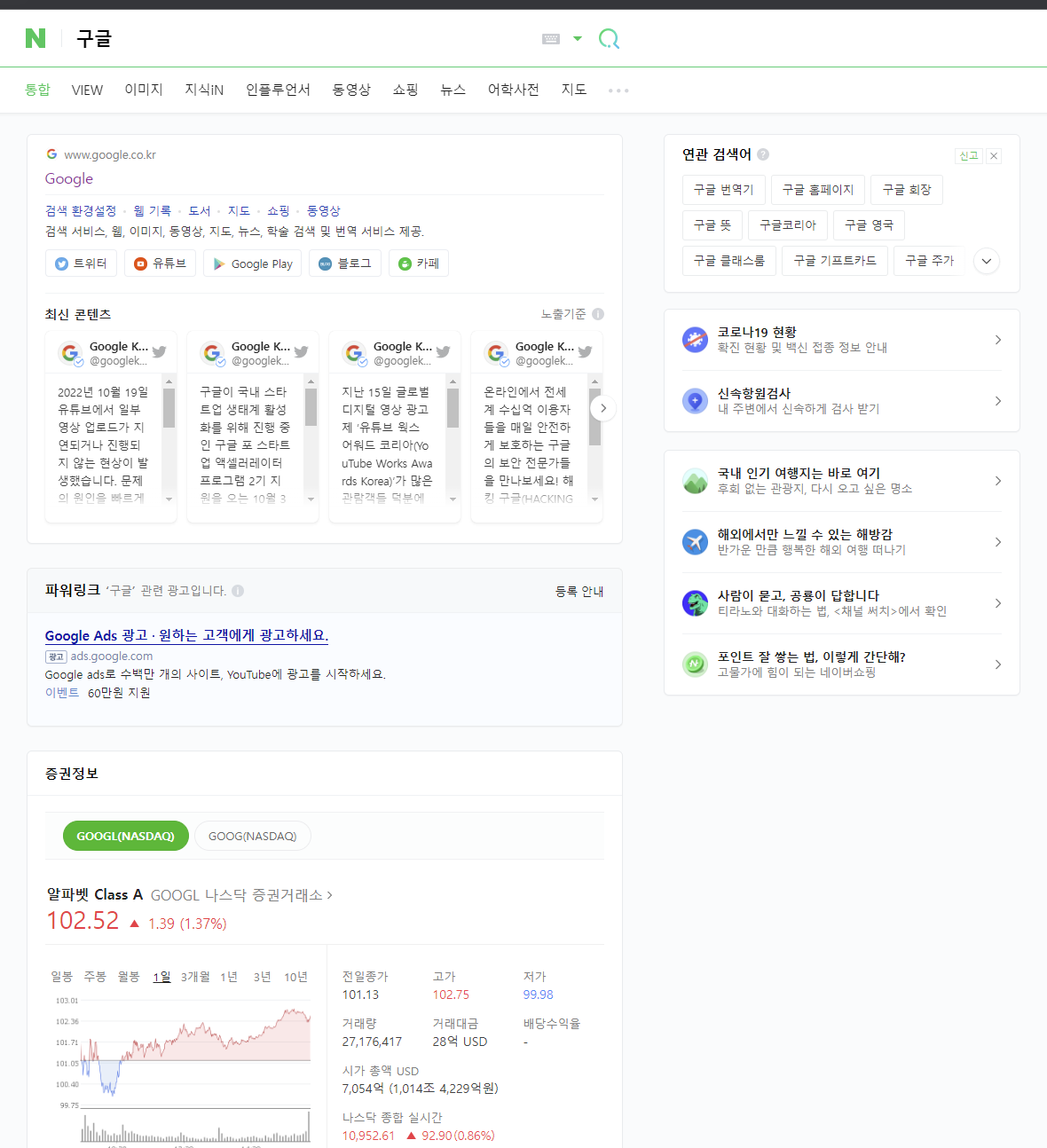Switch to the 동영상 tab

click(351, 90)
